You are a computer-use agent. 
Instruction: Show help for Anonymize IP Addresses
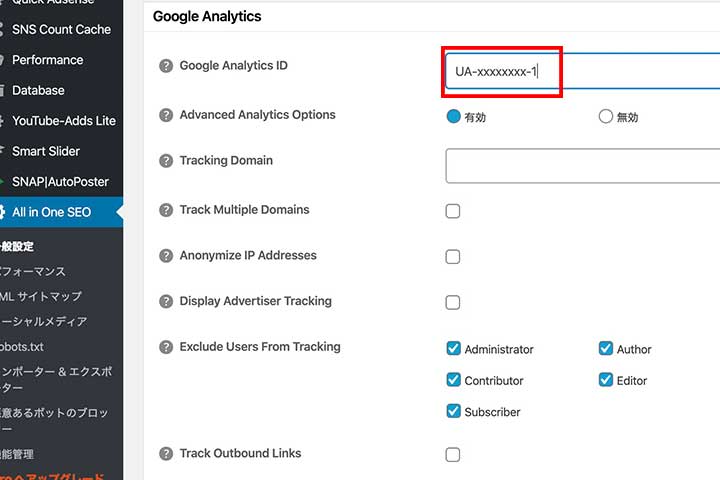(166, 256)
